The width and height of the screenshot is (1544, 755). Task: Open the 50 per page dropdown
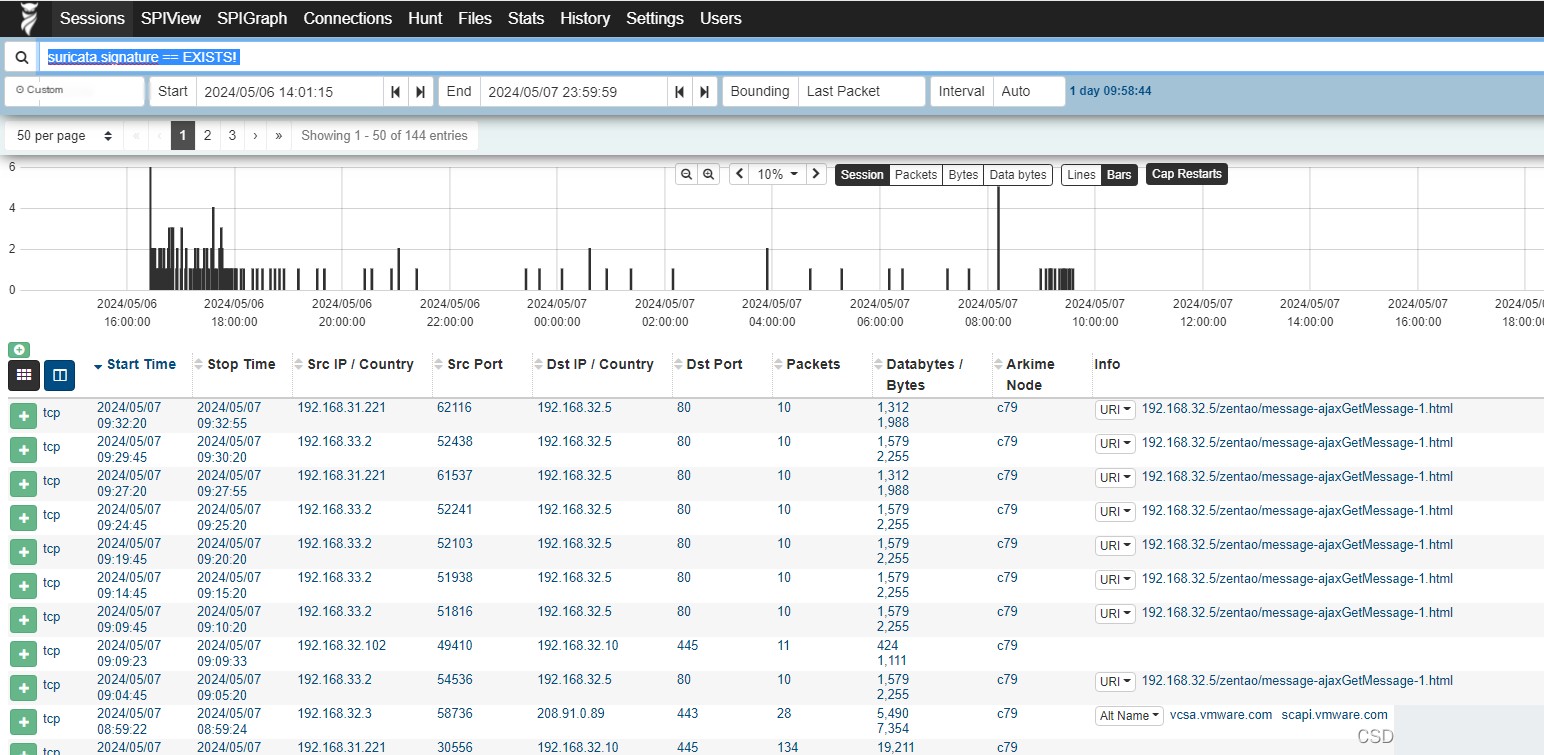point(64,136)
